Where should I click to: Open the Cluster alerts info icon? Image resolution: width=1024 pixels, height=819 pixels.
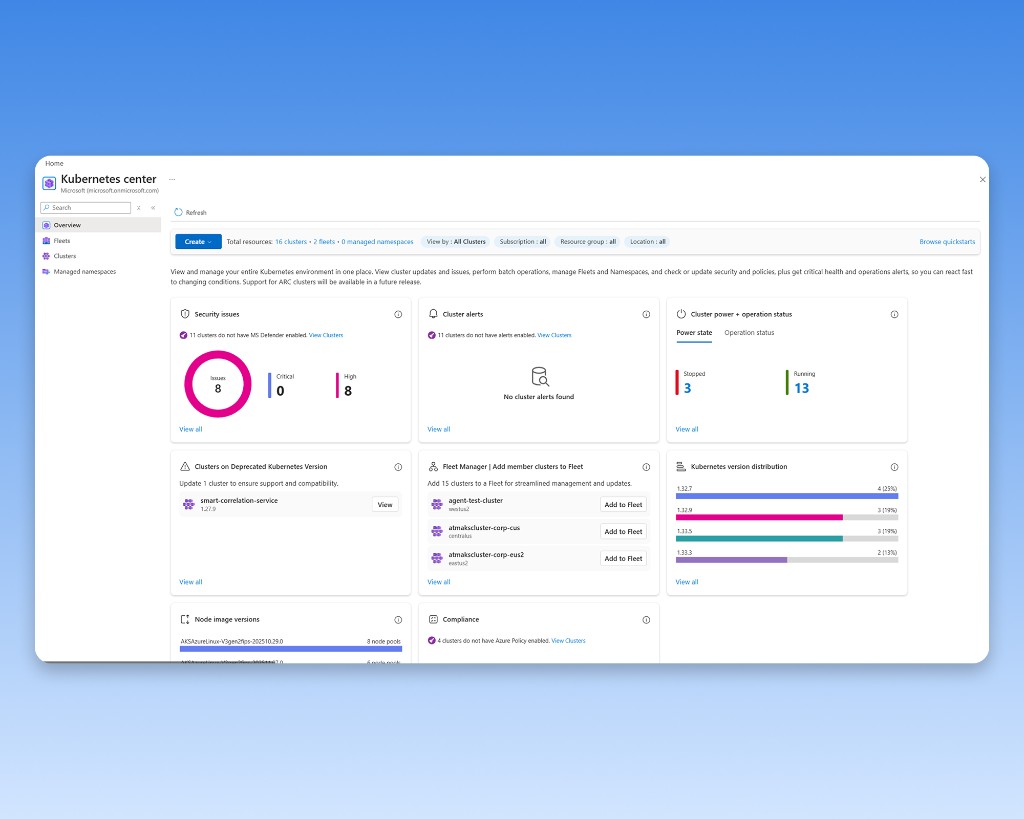point(646,314)
